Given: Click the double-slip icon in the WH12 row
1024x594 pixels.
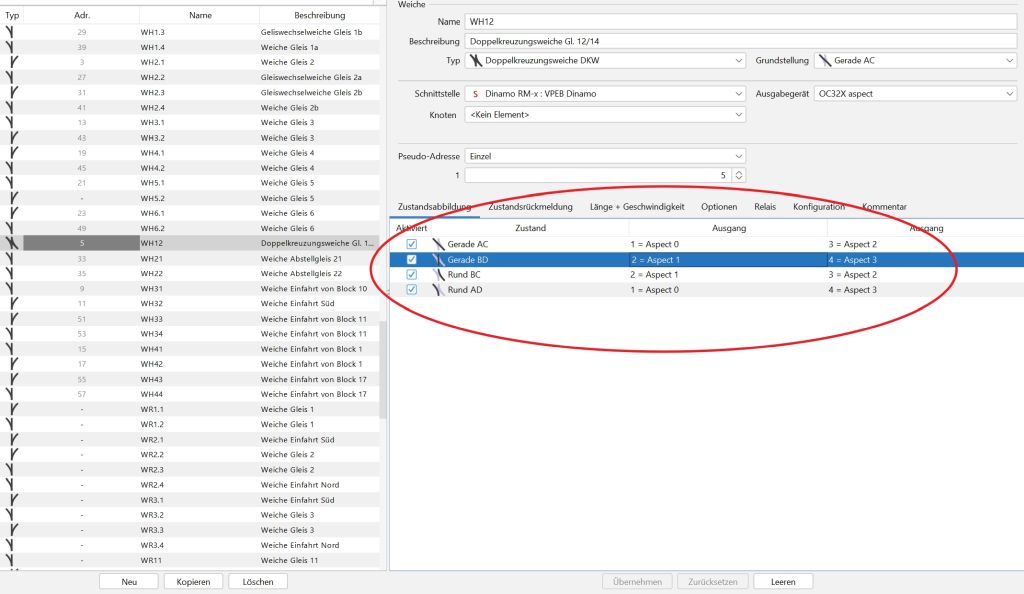Looking at the screenshot, I should point(10,243).
